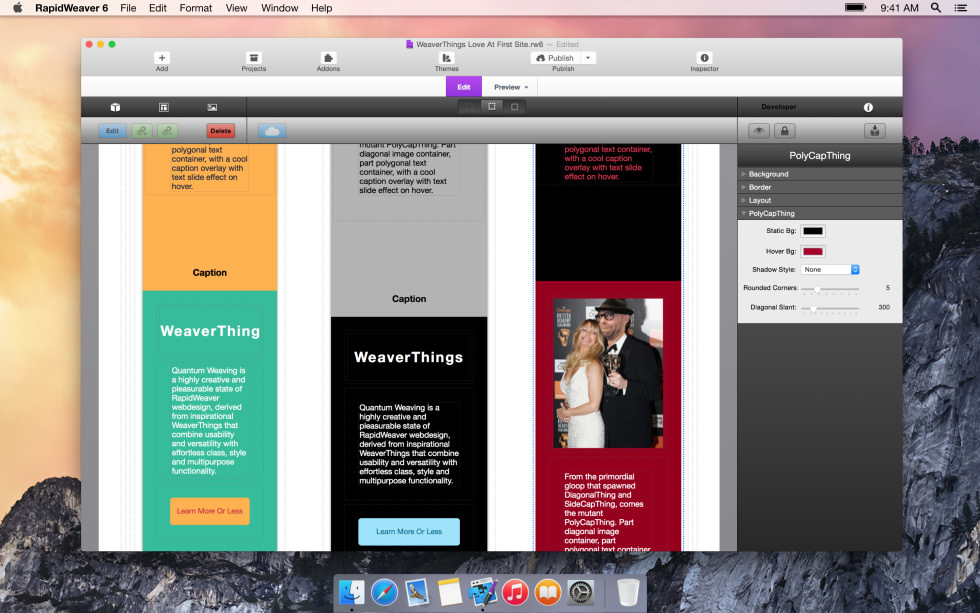This screenshot has width=980, height=613.
Task: Toggle the lock button in inspector
Action: tap(784, 131)
